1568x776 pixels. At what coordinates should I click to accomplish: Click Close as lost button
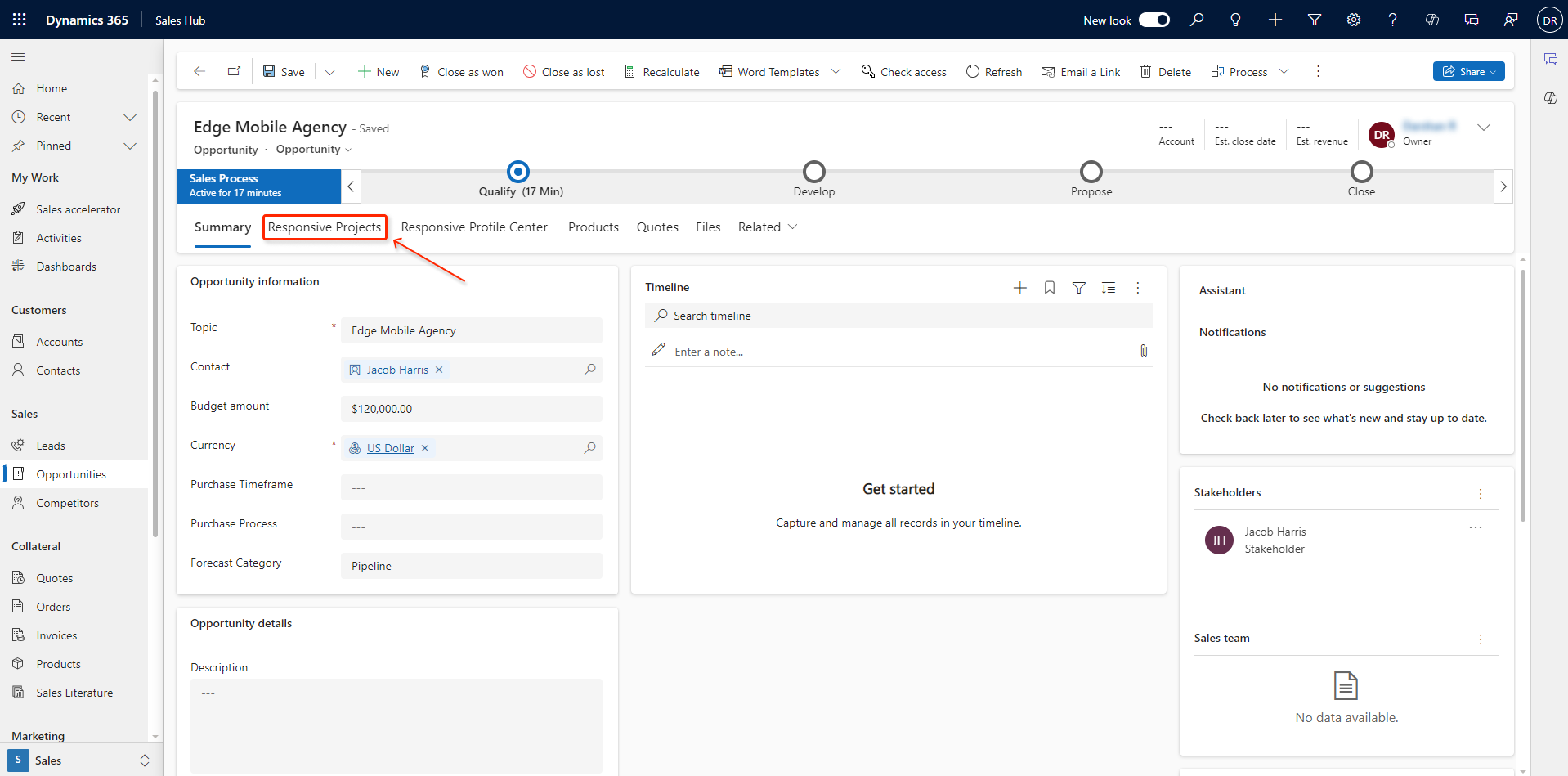(x=564, y=72)
